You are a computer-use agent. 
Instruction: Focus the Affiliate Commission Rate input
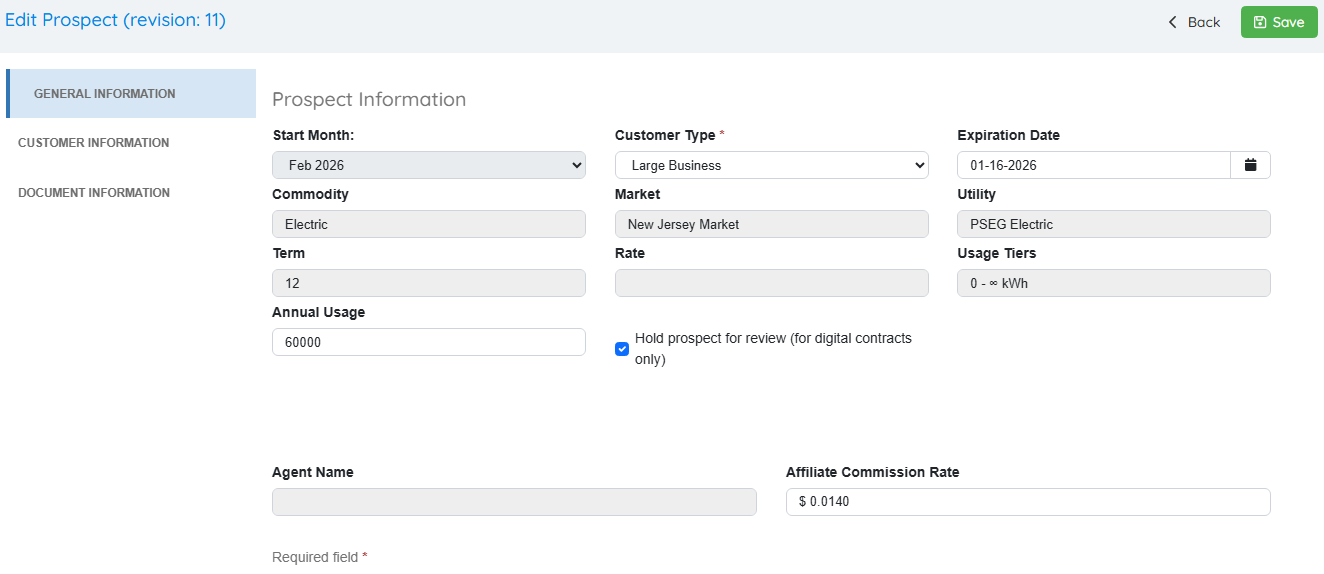point(1028,502)
